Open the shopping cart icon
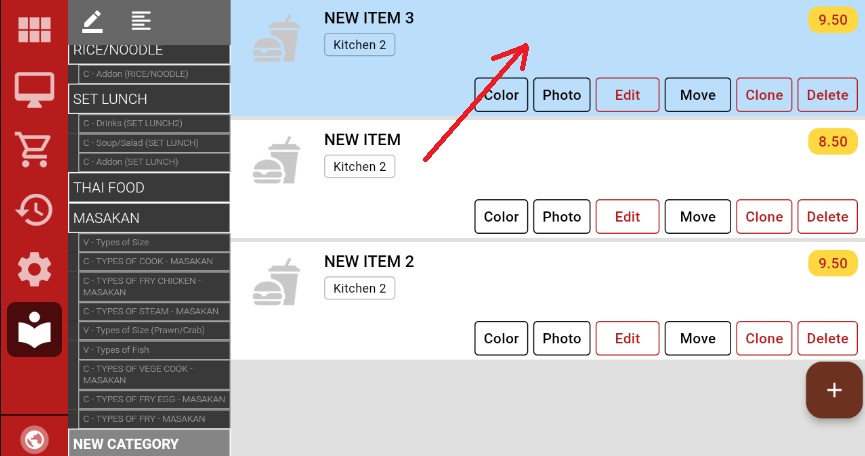 [34, 150]
